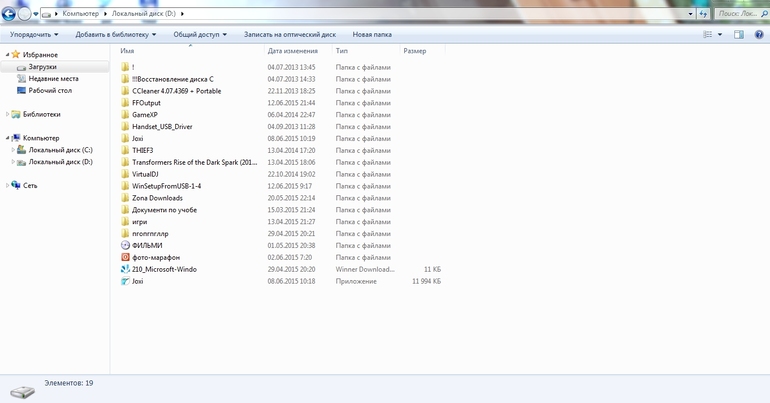The image size is (770, 403).
Task: Expand Локальный диск (C:) node
Action: point(13,150)
